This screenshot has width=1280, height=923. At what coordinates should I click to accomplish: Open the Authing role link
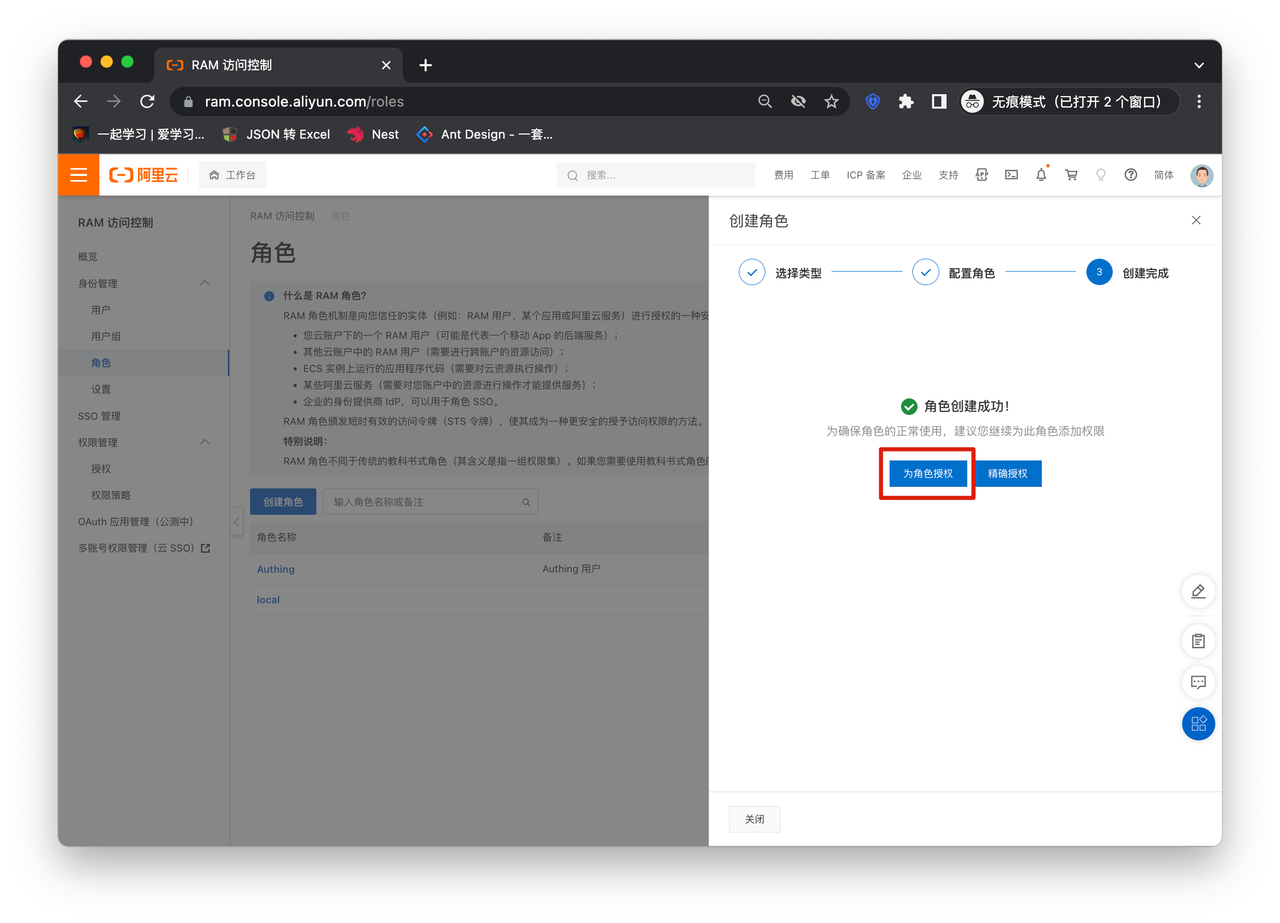click(x=276, y=569)
